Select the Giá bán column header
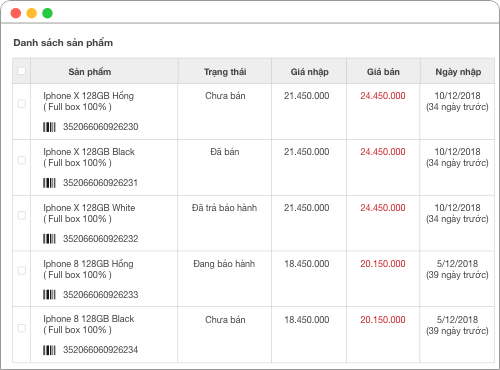The image size is (500, 370). (x=383, y=72)
